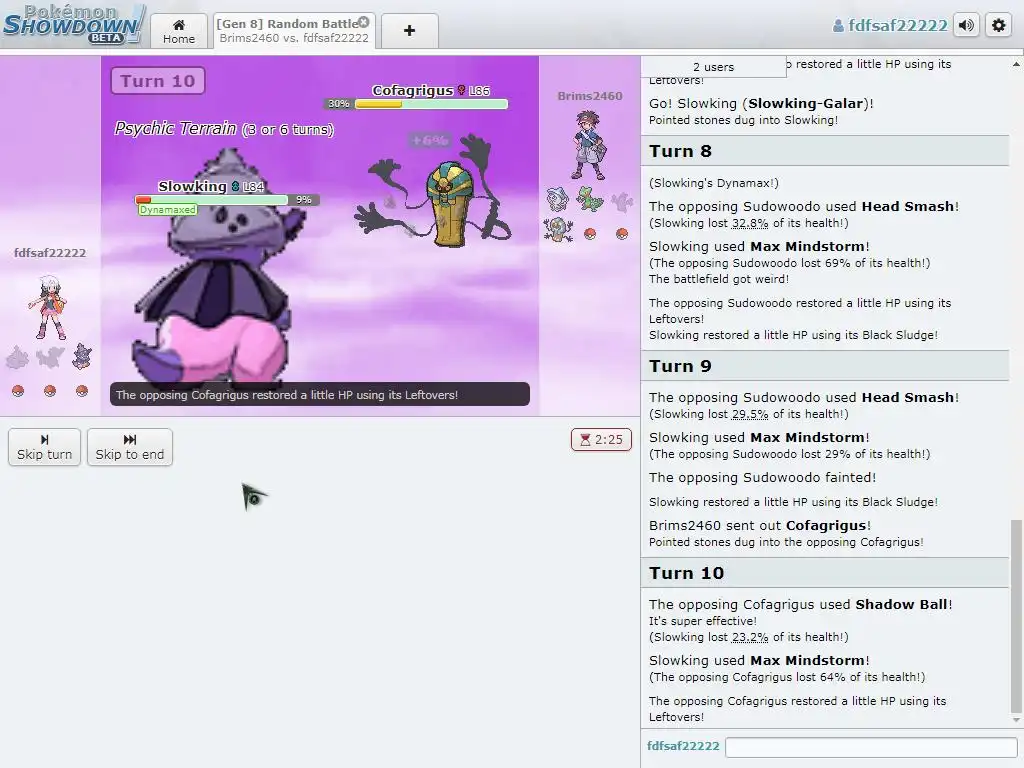This screenshot has height=768, width=1024.
Task: Click the first fainted icon in fdfsaf22222's team
Action: [x=18, y=358]
